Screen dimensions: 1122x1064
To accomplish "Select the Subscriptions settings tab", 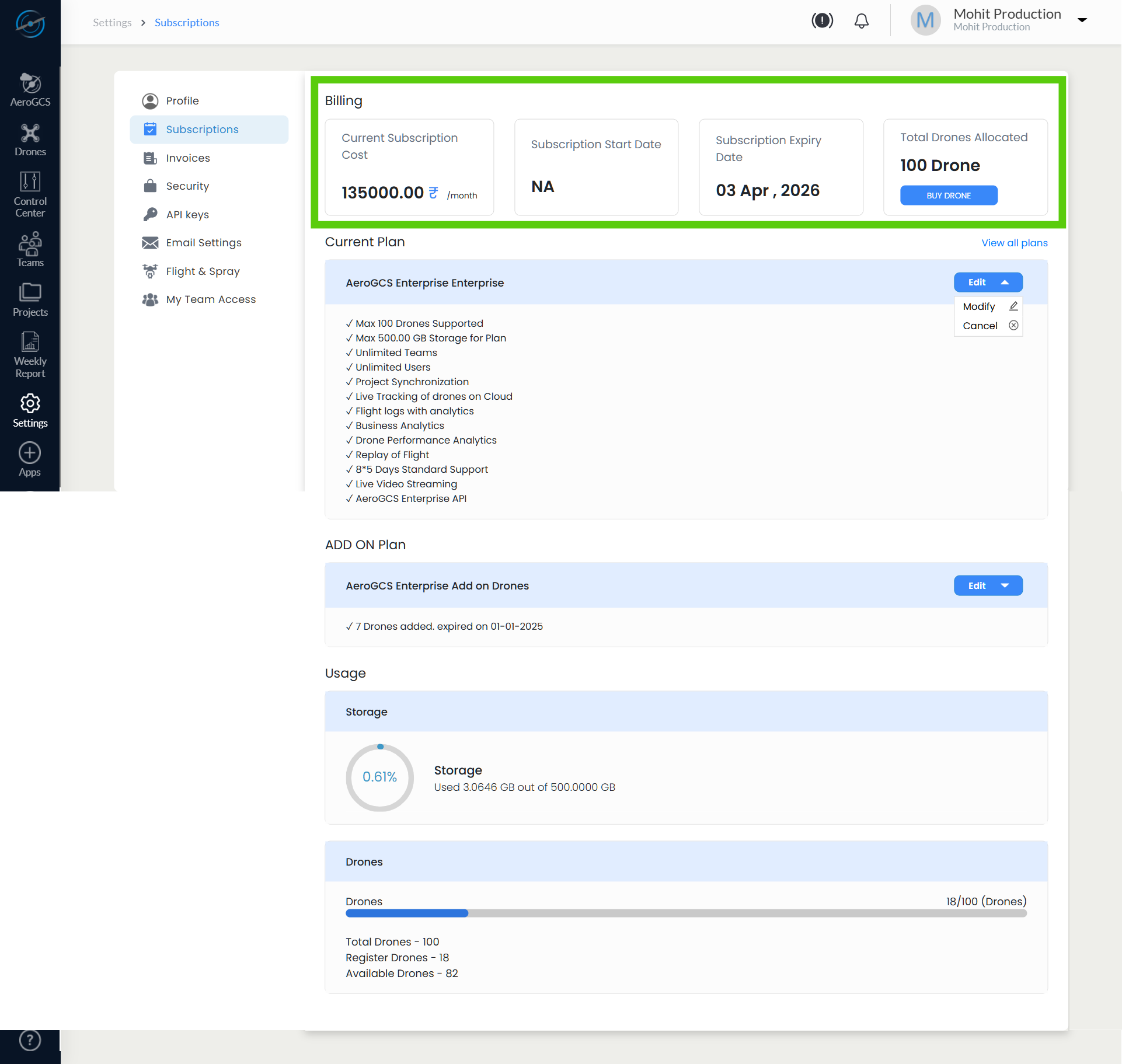I will (209, 130).
